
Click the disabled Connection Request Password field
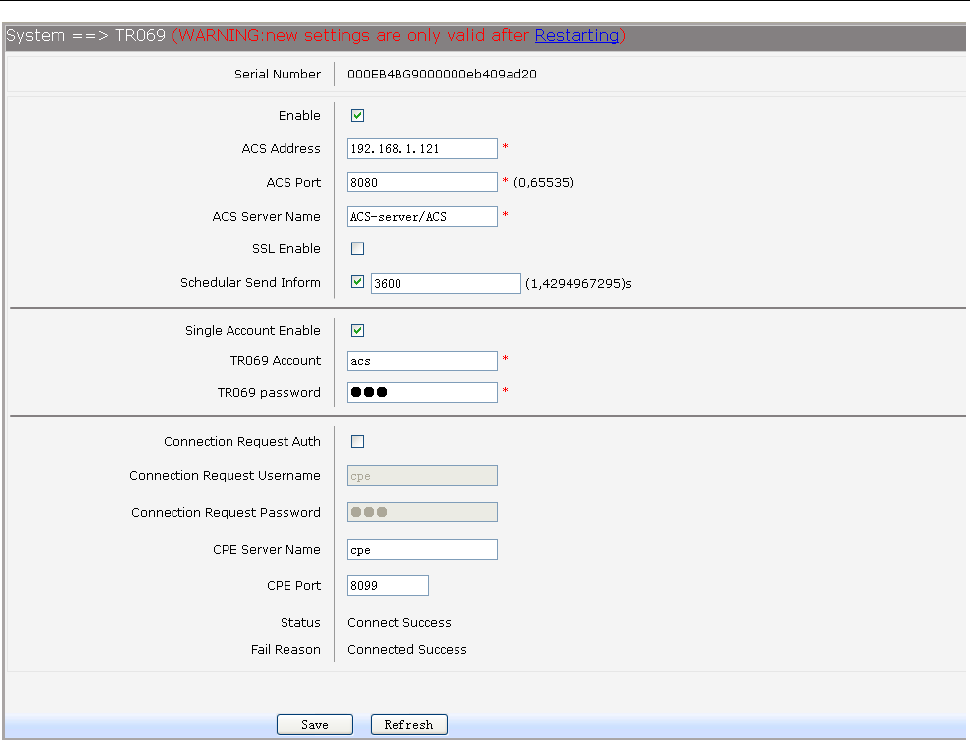click(422, 512)
